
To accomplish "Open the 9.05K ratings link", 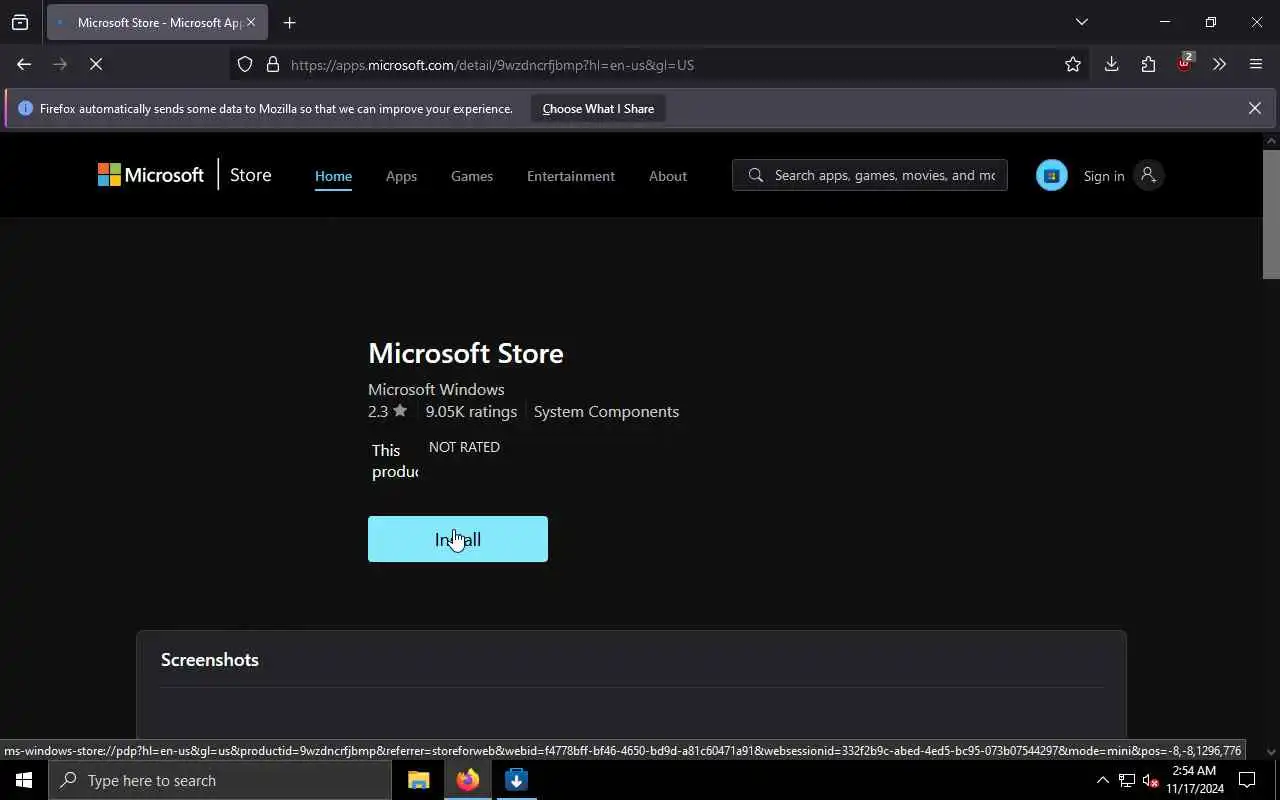I will pos(471,411).
